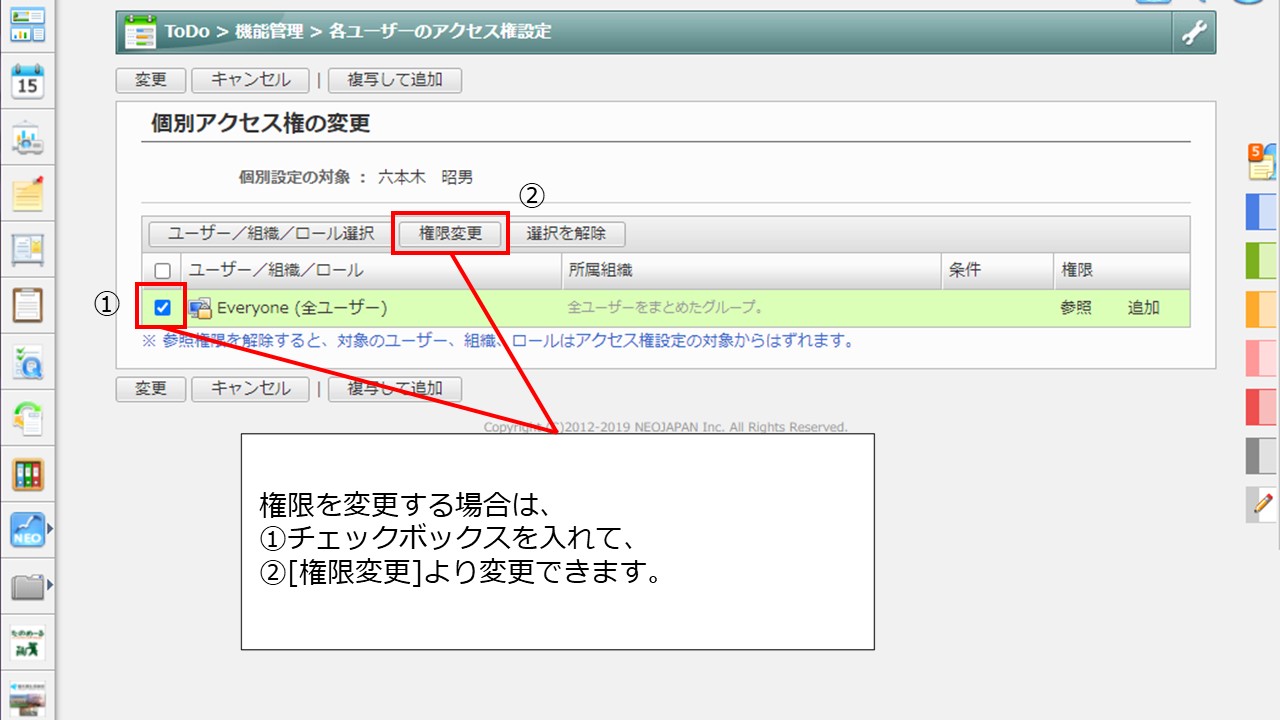Expand the arrow beside the gray folder icon
This screenshot has width=1280, height=720.
point(50,584)
